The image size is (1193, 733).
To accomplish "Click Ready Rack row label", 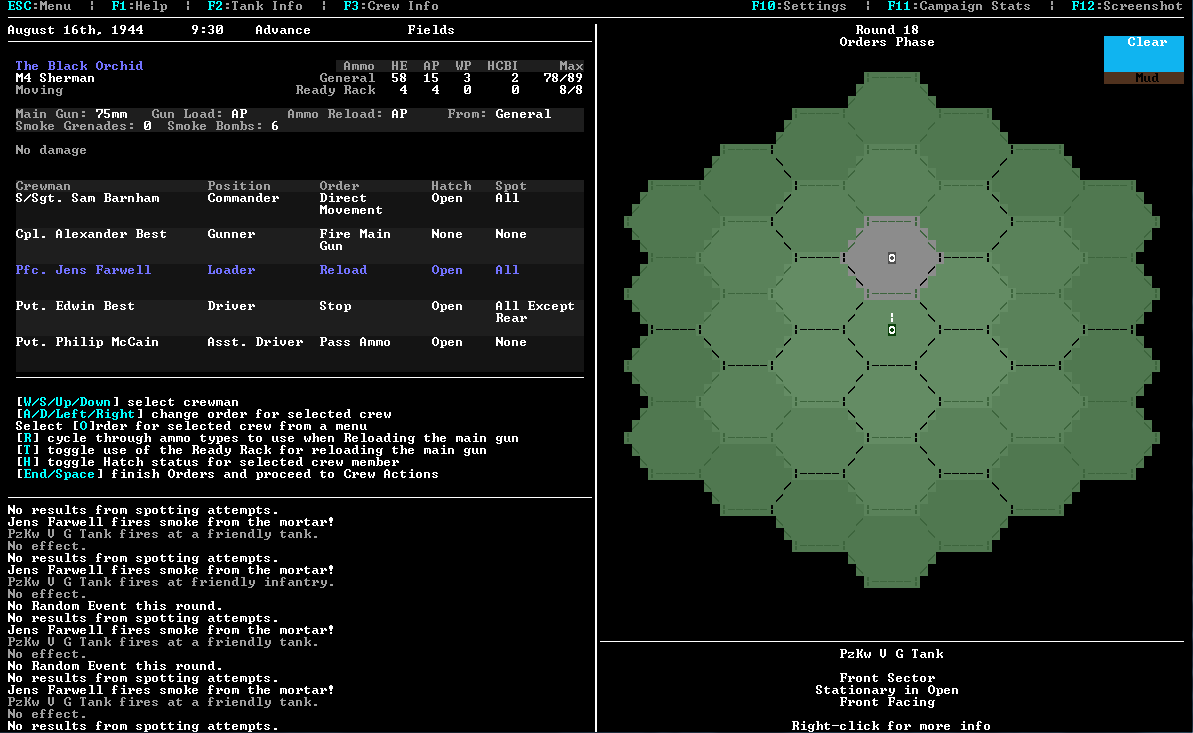I will point(336,90).
